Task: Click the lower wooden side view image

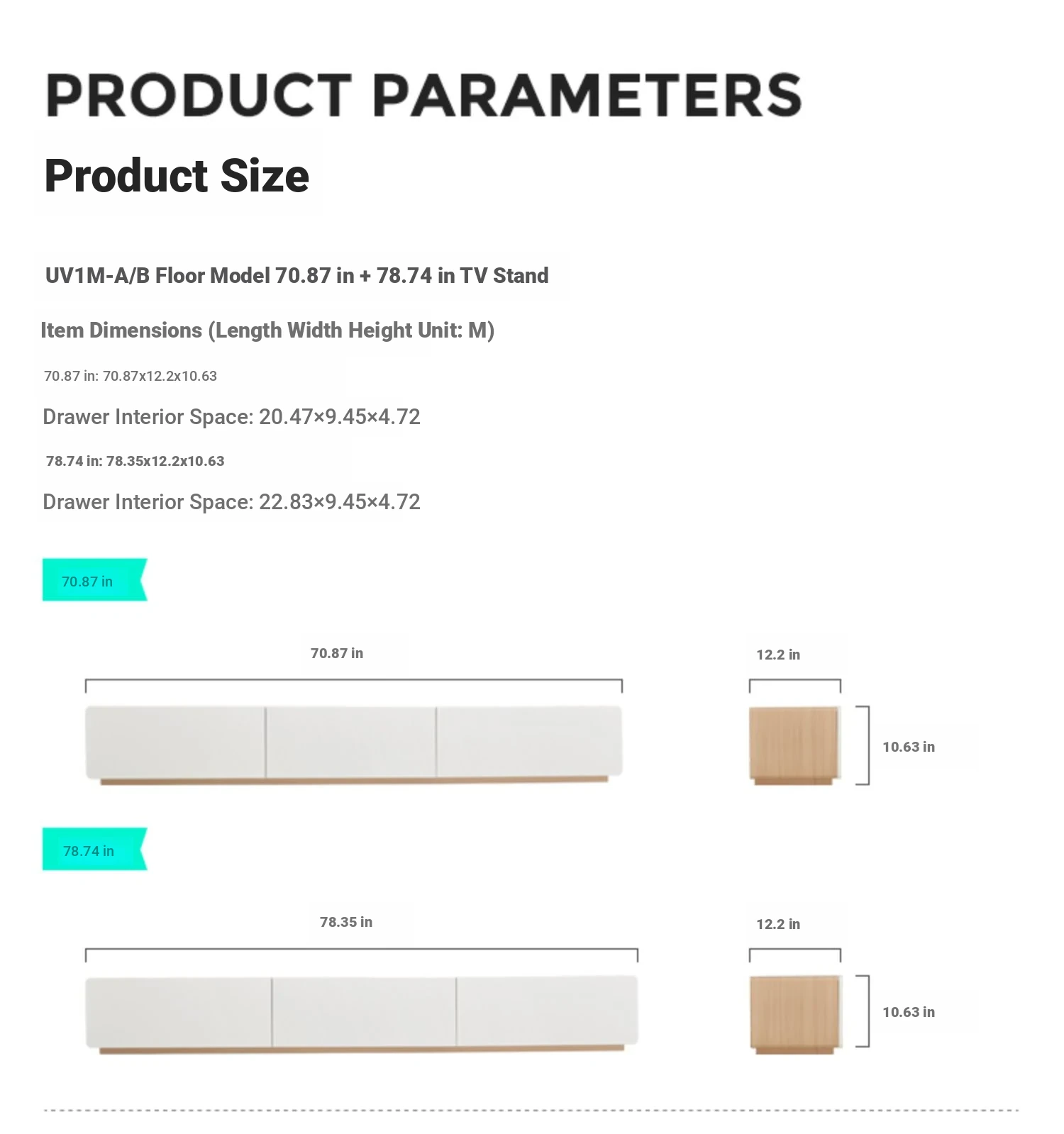Action: 795,1015
